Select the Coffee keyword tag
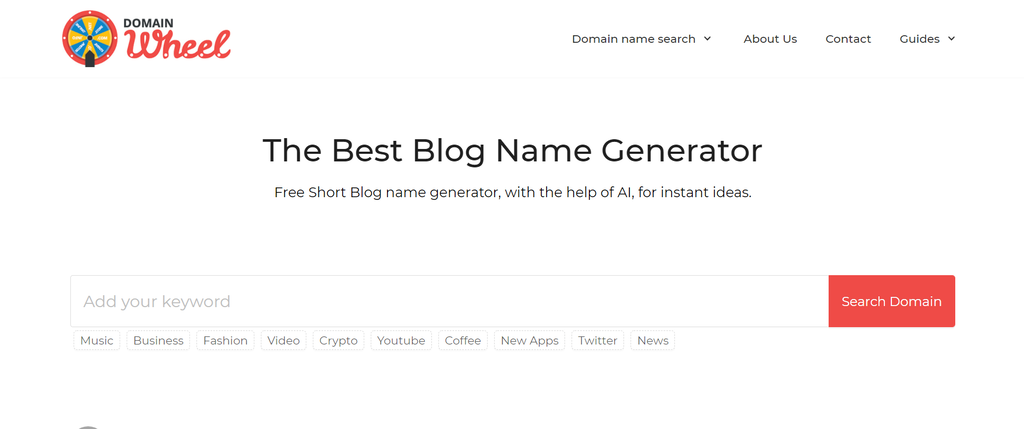1024x429 pixels. (x=463, y=341)
